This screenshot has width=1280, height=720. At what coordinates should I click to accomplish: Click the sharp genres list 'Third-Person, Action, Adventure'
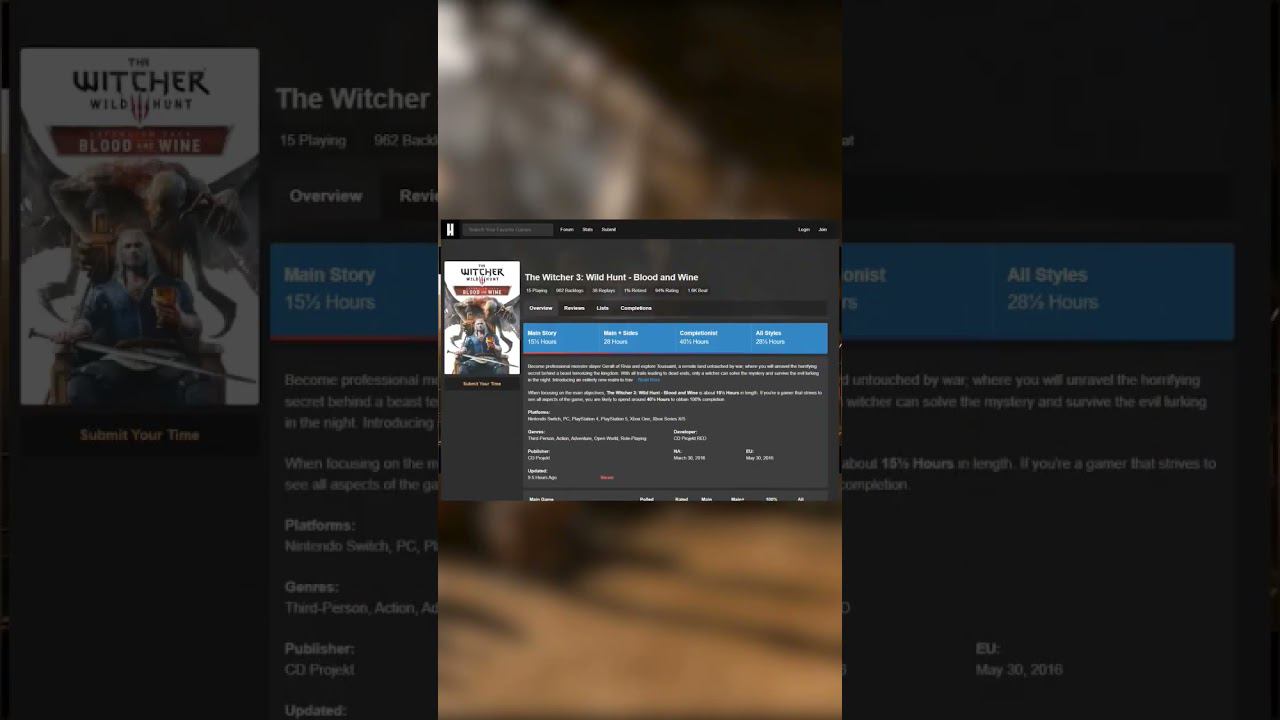pyautogui.click(x=587, y=438)
